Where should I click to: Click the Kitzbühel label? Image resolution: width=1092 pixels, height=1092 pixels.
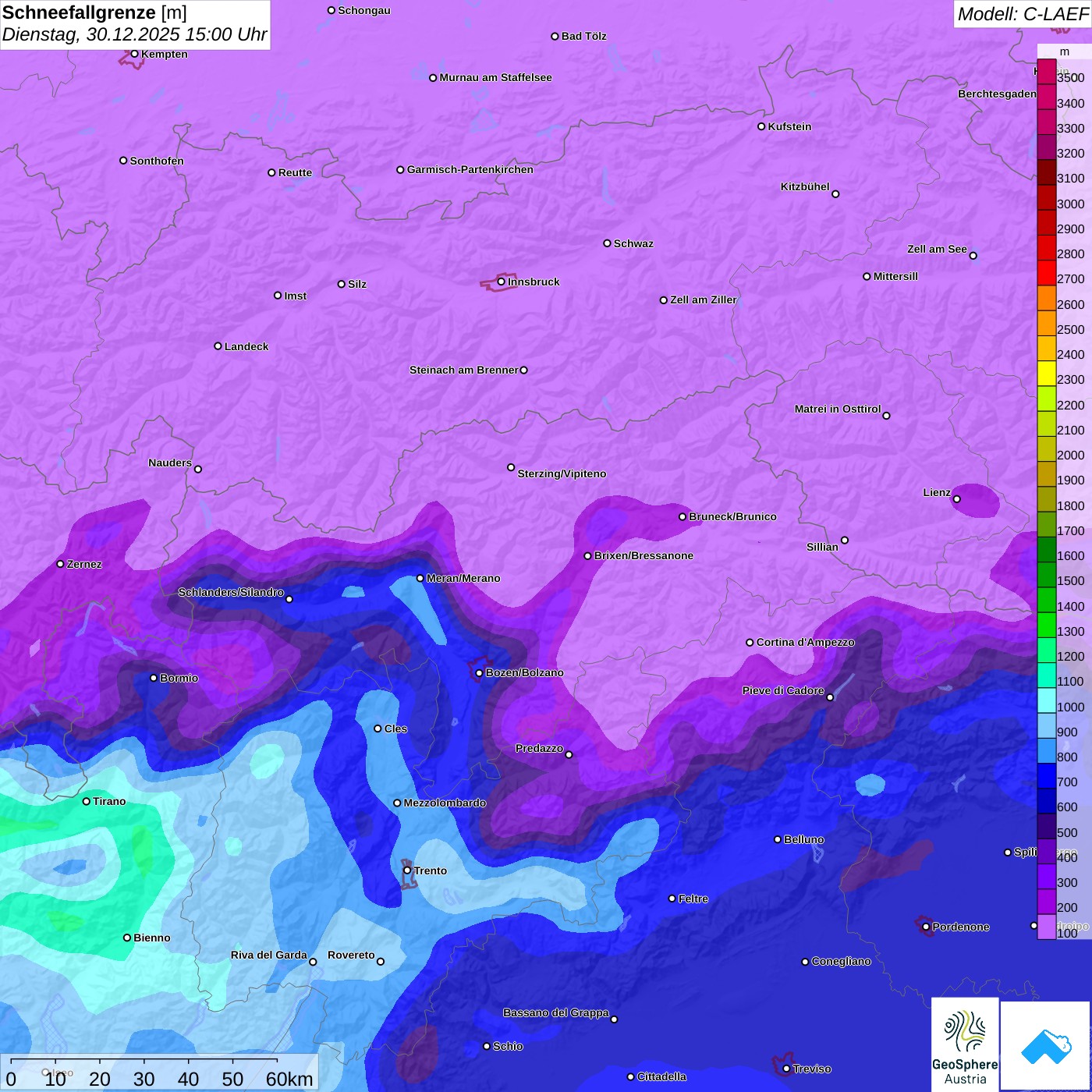pos(805,186)
